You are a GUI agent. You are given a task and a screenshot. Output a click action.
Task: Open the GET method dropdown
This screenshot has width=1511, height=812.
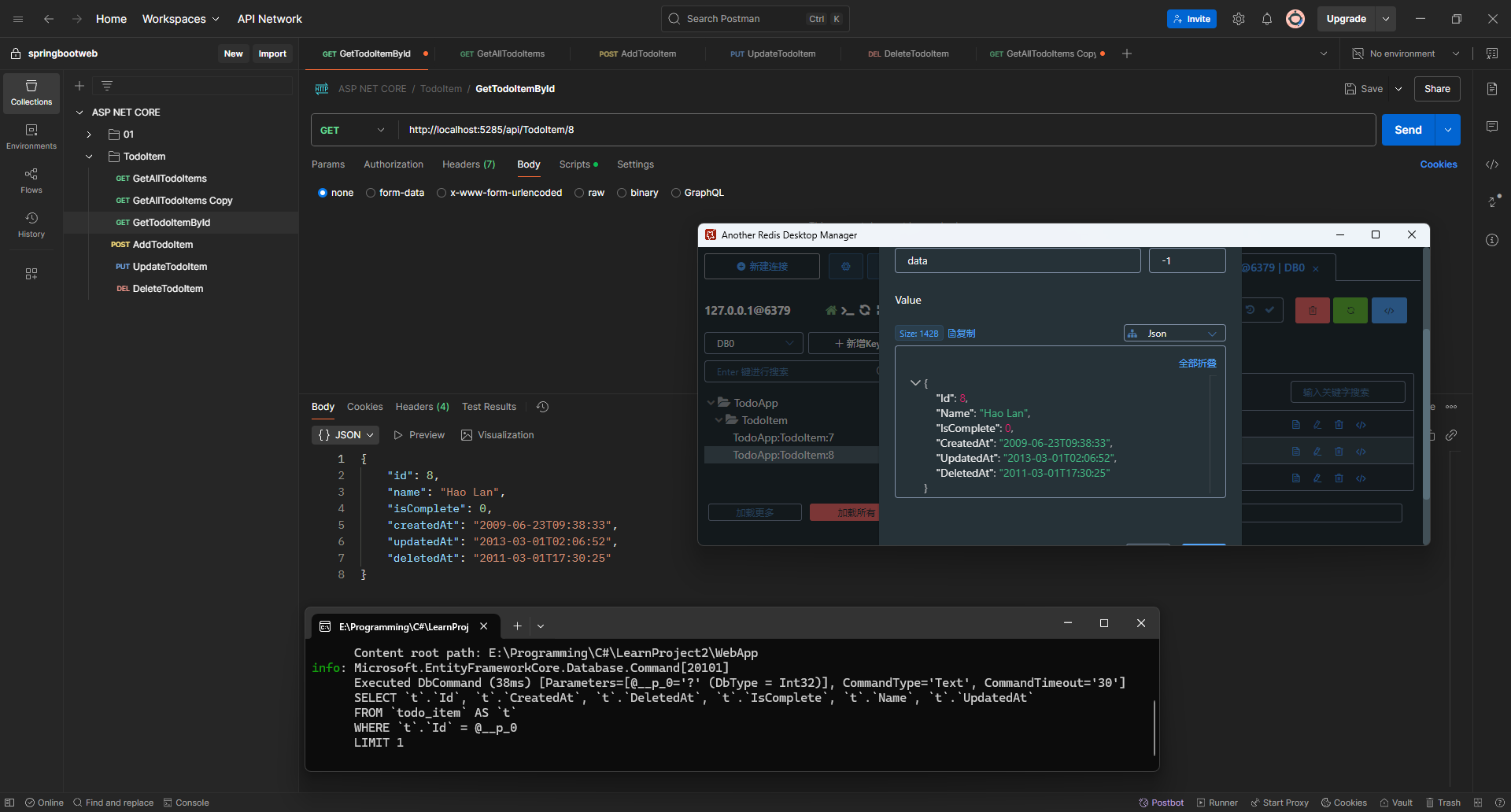pyautogui.click(x=353, y=130)
